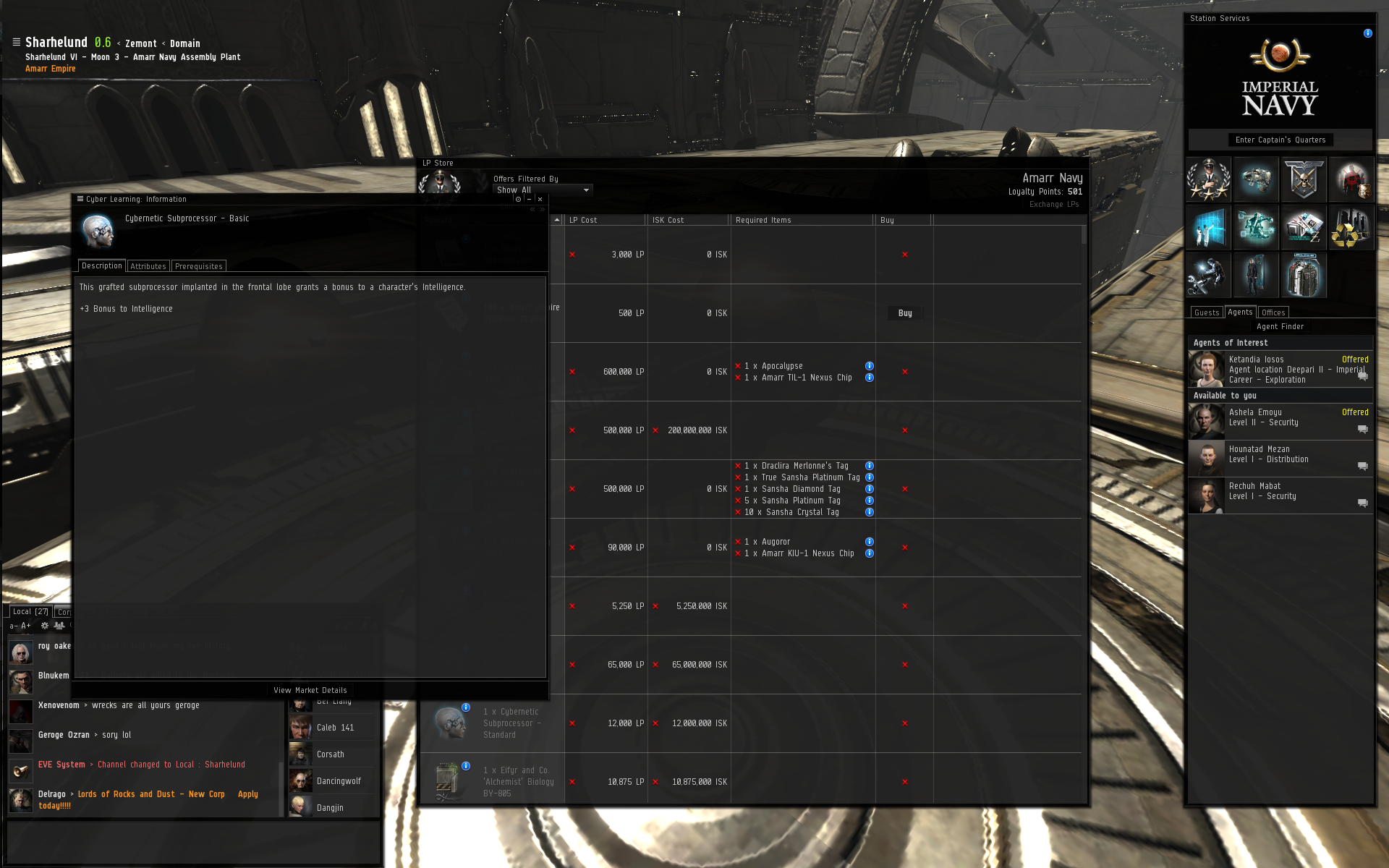
Task: Open the clothing wardrobe service icon
Action: pos(1304,275)
